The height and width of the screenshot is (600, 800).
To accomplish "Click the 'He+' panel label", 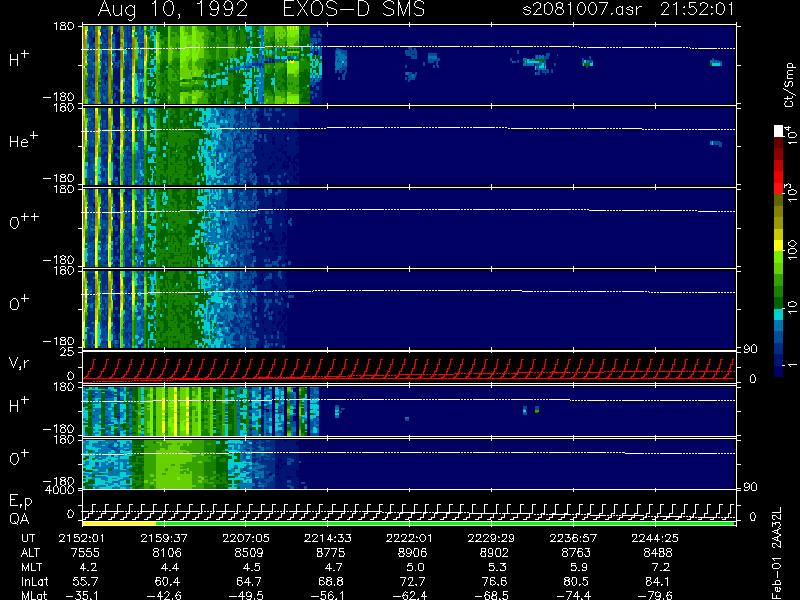I will 23,140.
